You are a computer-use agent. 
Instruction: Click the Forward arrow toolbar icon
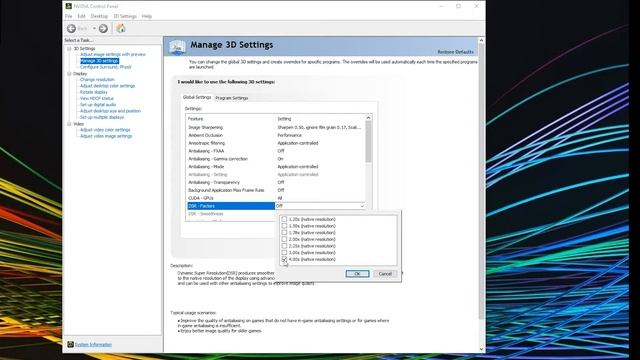[x=103, y=28]
